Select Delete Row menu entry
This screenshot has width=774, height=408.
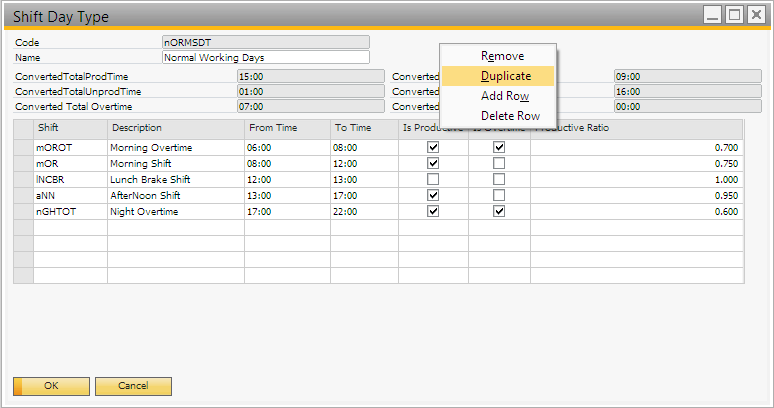[x=510, y=116]
